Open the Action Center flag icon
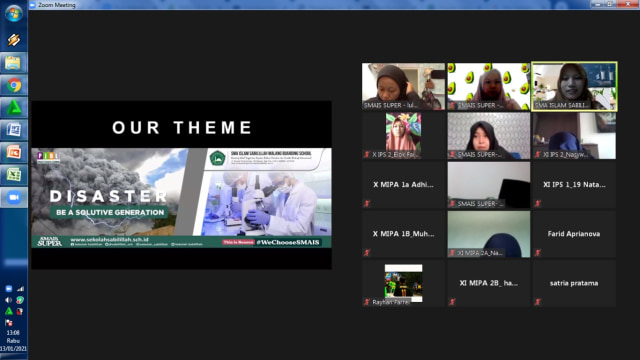The height and width of the screenshot is (360, 640). (9, 322)
